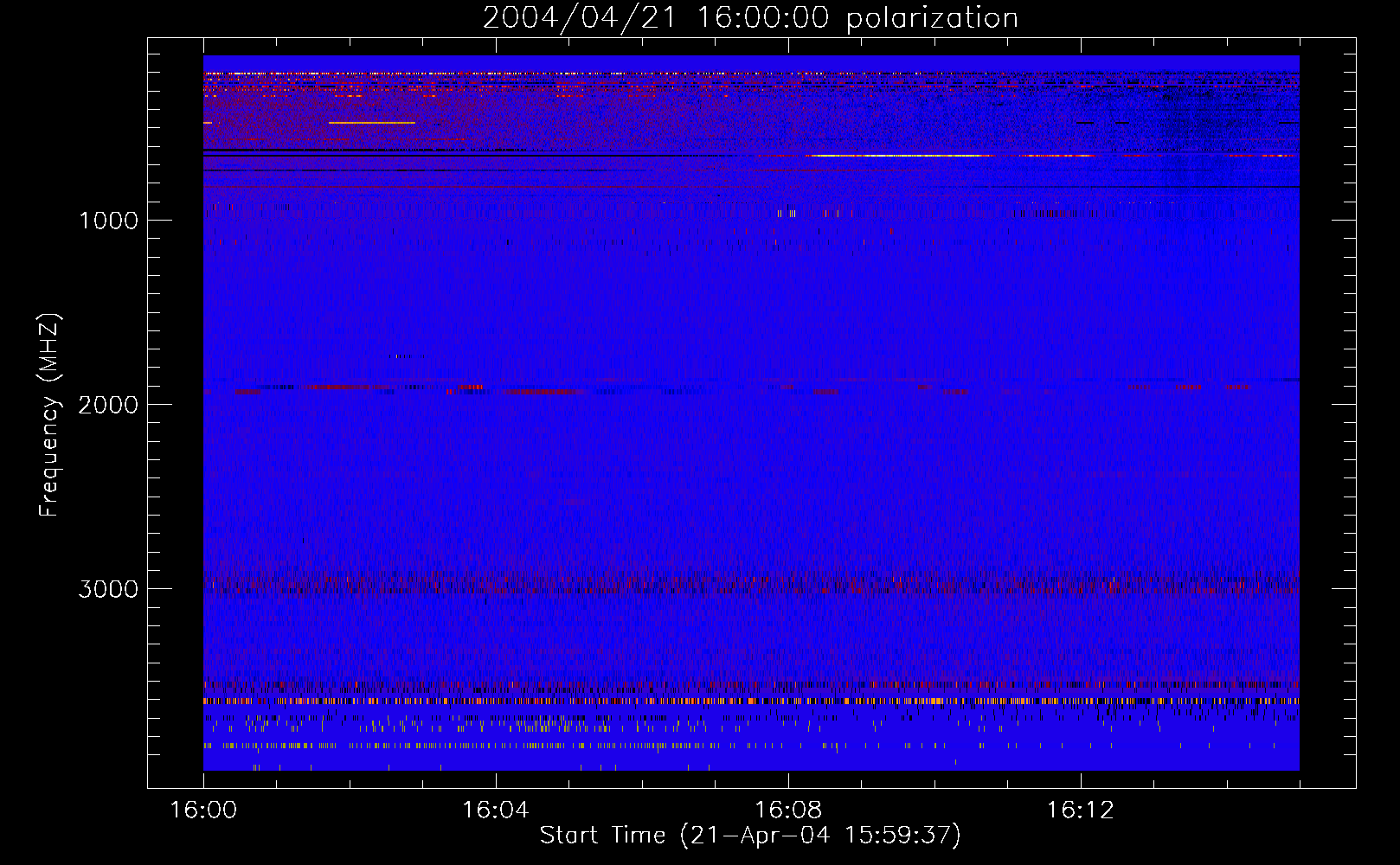Select the 2000 frequency tick label
Viewport: 1400px width, 865px height.
[108, 405]
